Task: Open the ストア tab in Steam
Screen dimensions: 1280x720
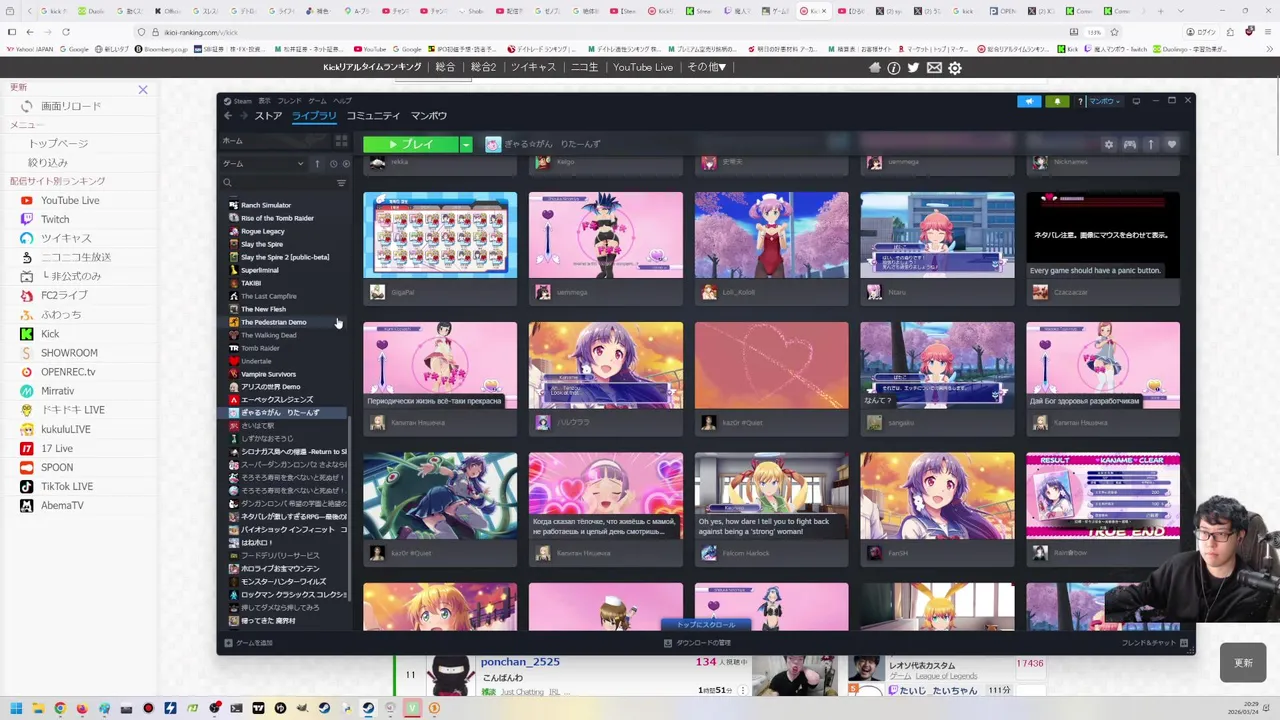Action: pyautogui.click(x=268, y=116)
